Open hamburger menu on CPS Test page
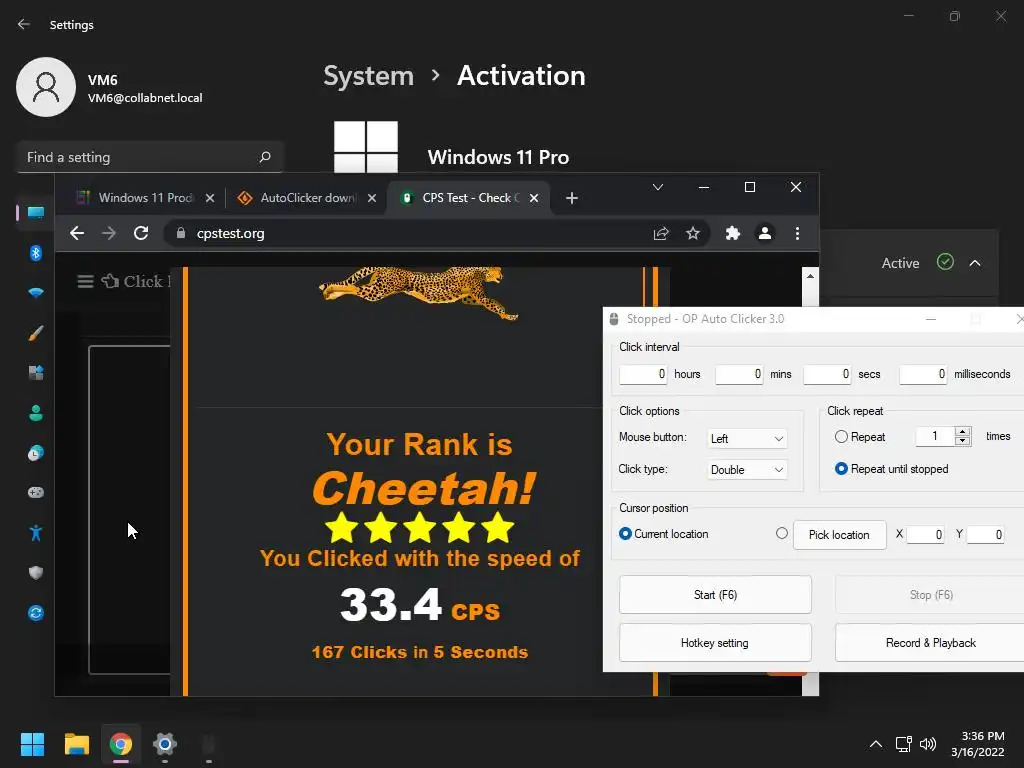The width and height of the screenshot is (1024, 768). [x=85, y=281]
